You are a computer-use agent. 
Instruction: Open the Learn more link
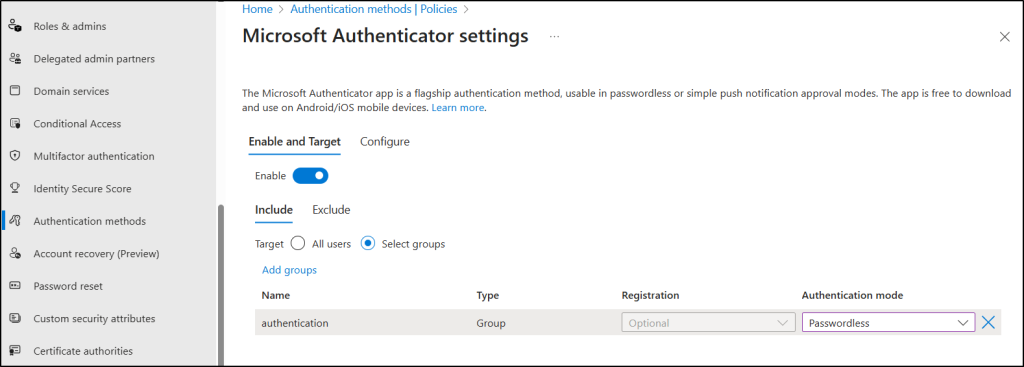pyautogui.click(x=458, y=108)
